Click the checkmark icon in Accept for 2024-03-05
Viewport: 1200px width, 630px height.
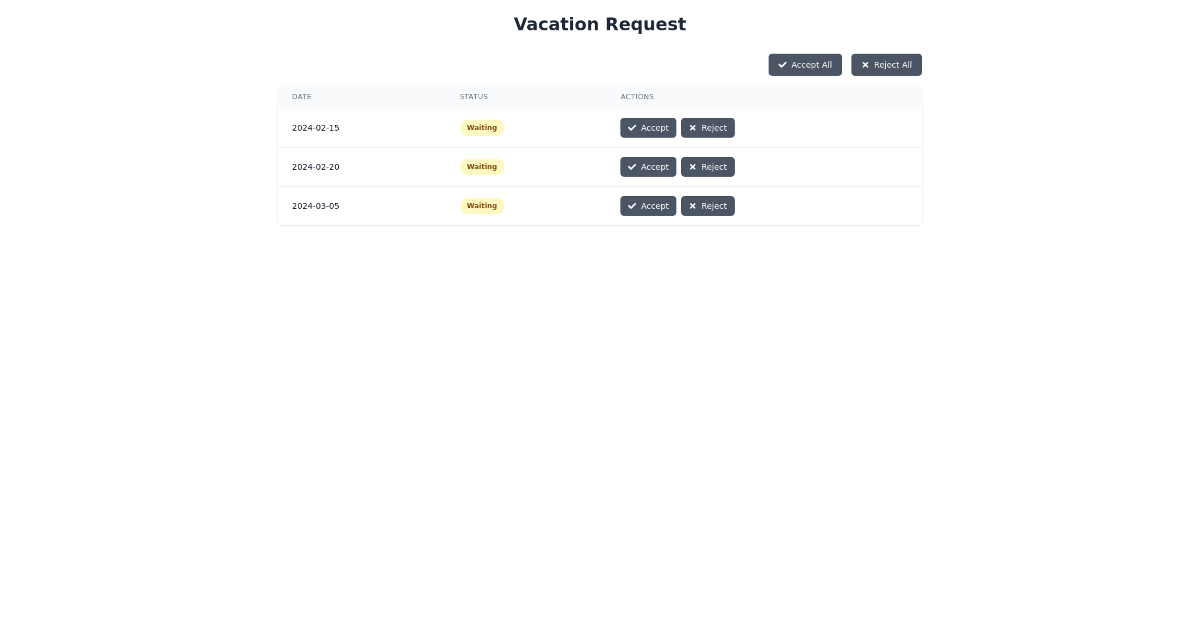633,206
